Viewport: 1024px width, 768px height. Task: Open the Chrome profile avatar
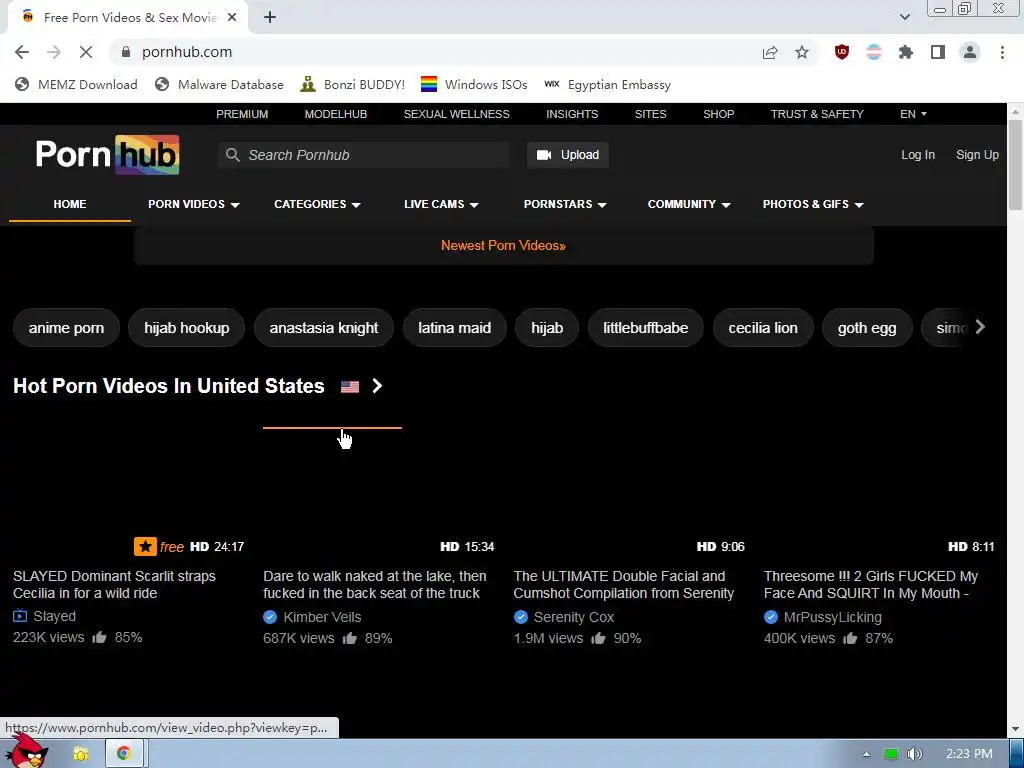coord(970,52)
